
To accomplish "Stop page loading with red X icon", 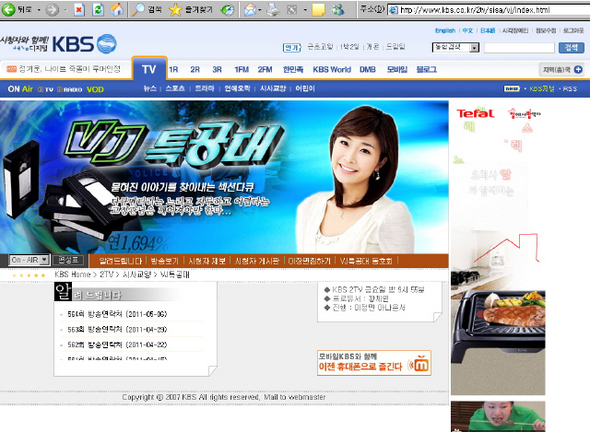I will [x=79, y=9].
